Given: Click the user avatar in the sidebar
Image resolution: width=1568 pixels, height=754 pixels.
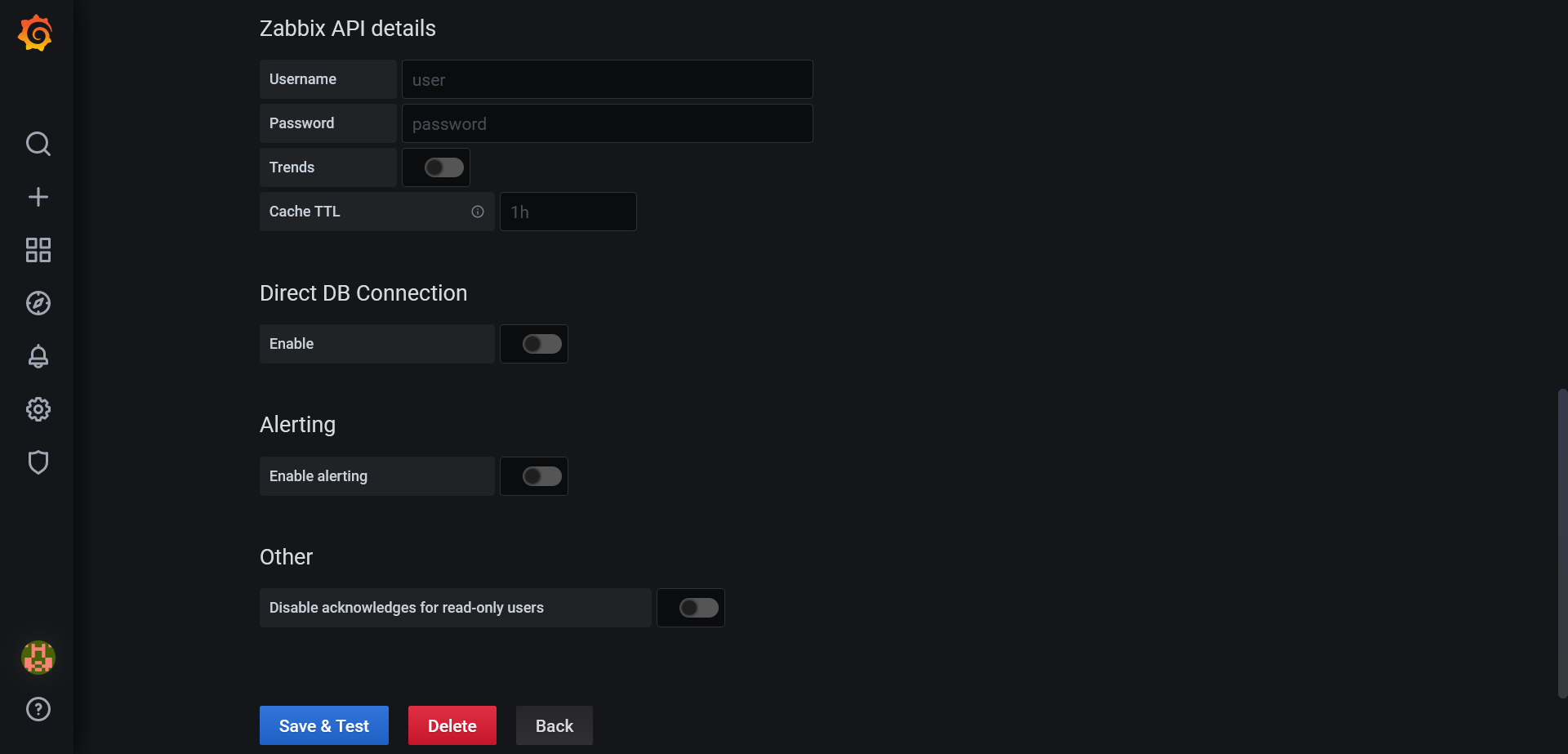Looking at the screenshot, I should (x=38, y=658).
